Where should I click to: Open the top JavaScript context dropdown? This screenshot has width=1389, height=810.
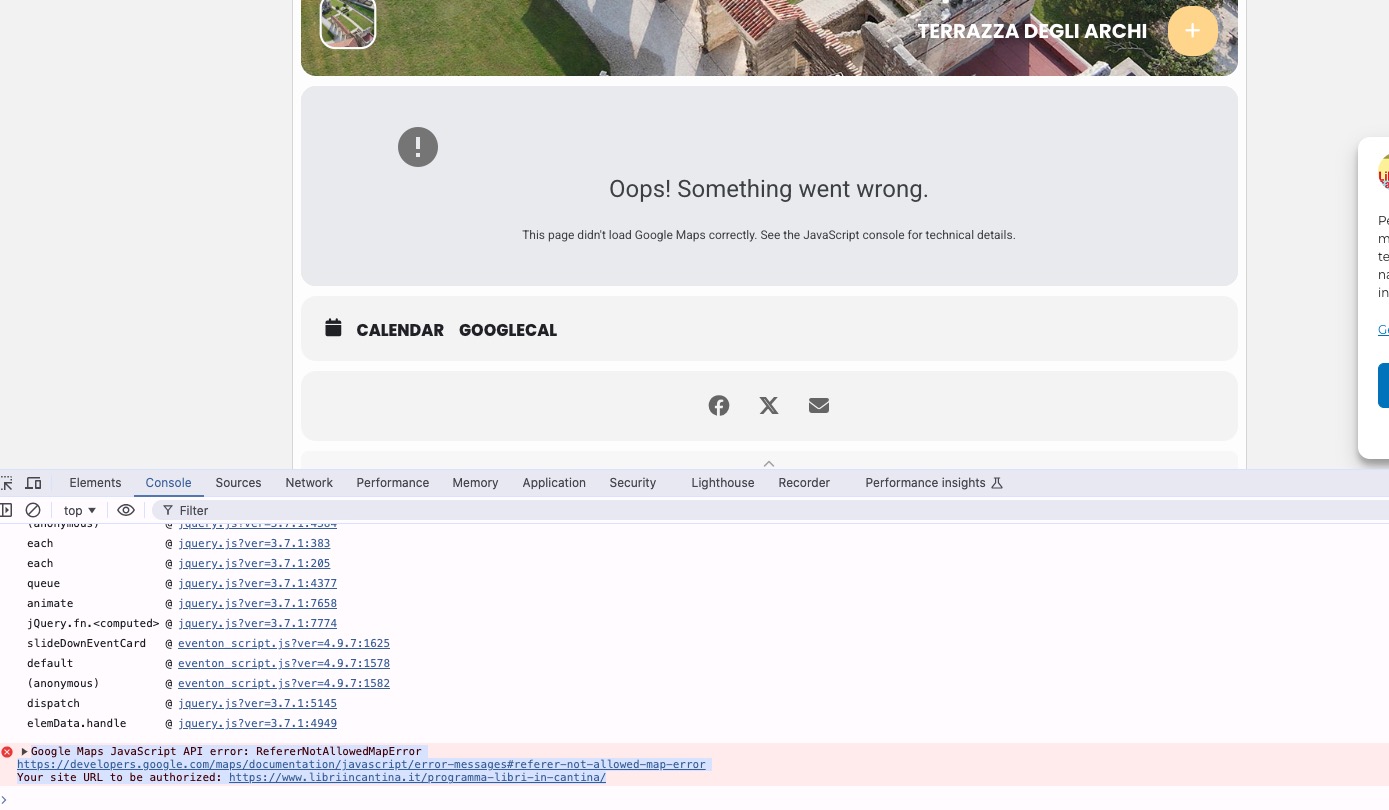pos(80,510)
